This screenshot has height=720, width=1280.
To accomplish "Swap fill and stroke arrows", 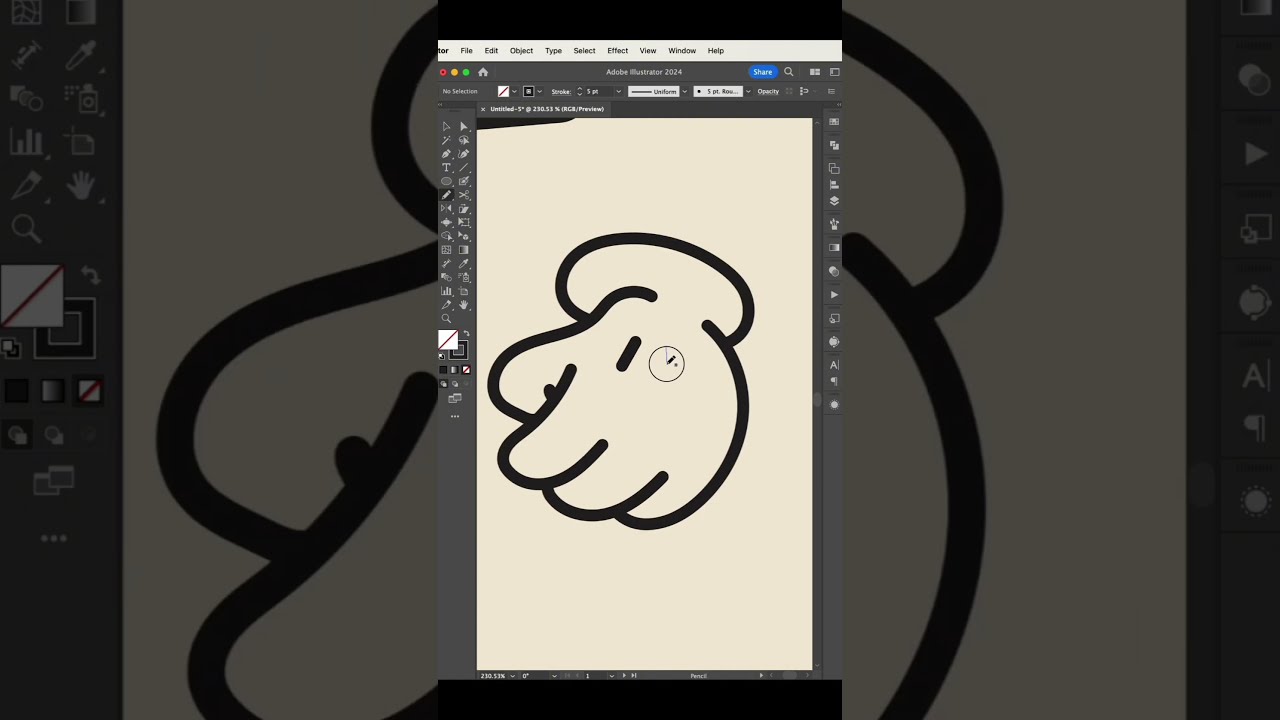I will (x=466, y=334).
